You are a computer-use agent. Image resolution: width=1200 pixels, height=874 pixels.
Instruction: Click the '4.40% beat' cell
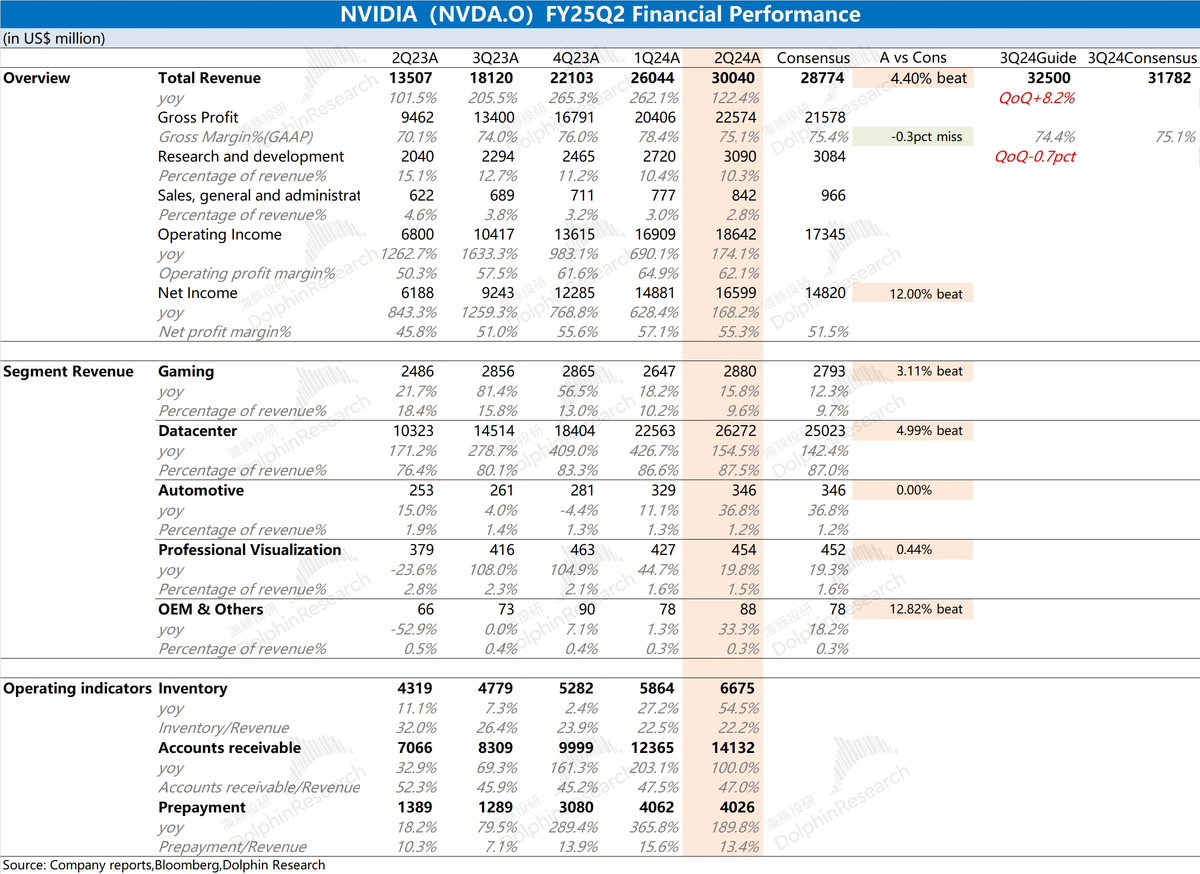[x=913, y=78]
